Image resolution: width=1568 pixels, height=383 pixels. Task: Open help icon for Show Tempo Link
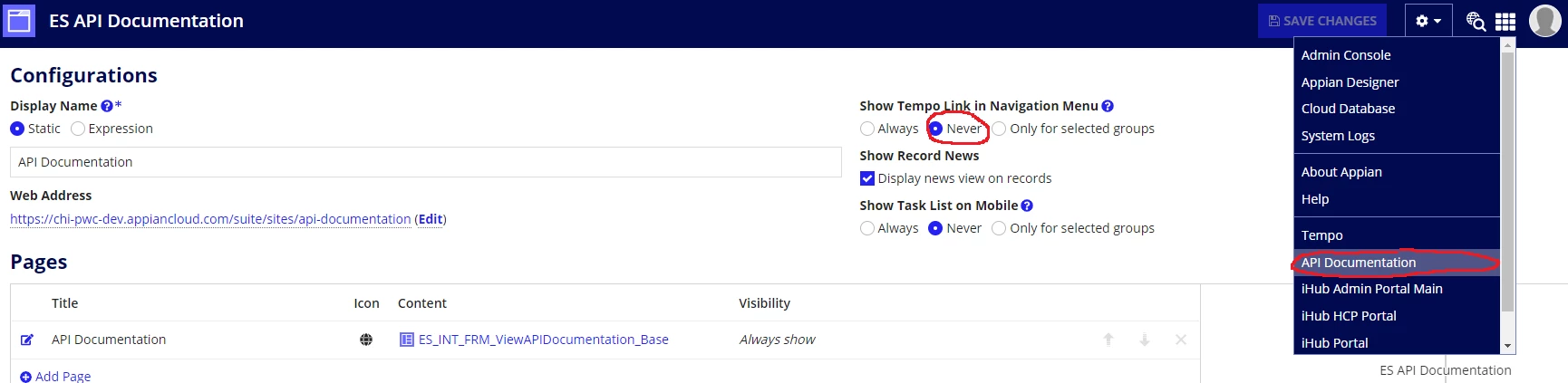click(x=1108, y=106)
